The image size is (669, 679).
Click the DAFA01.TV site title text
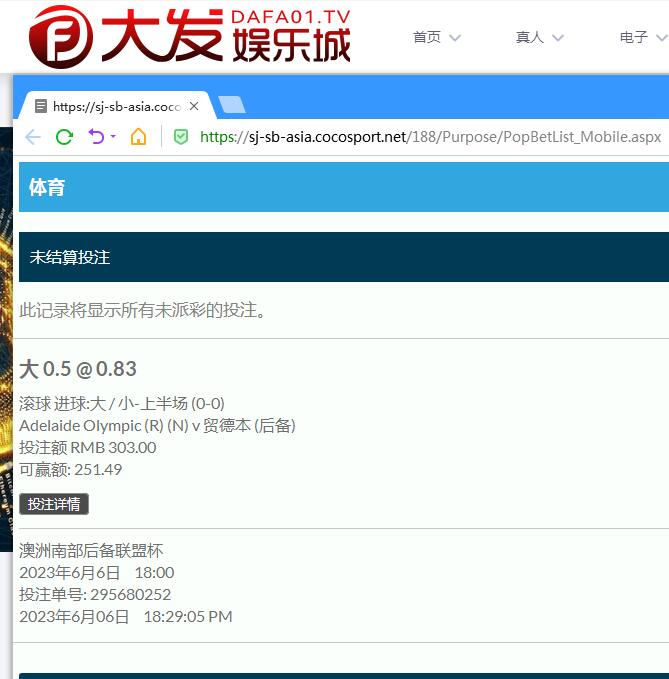click(x=290, y=17)
